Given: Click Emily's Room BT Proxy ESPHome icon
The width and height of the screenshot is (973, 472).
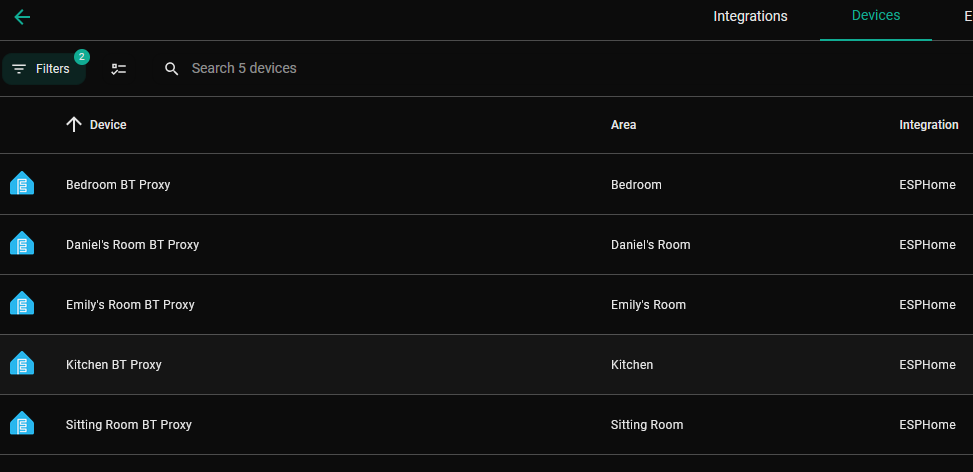Looking at the screenshot, I should click(x=22, y=304).
